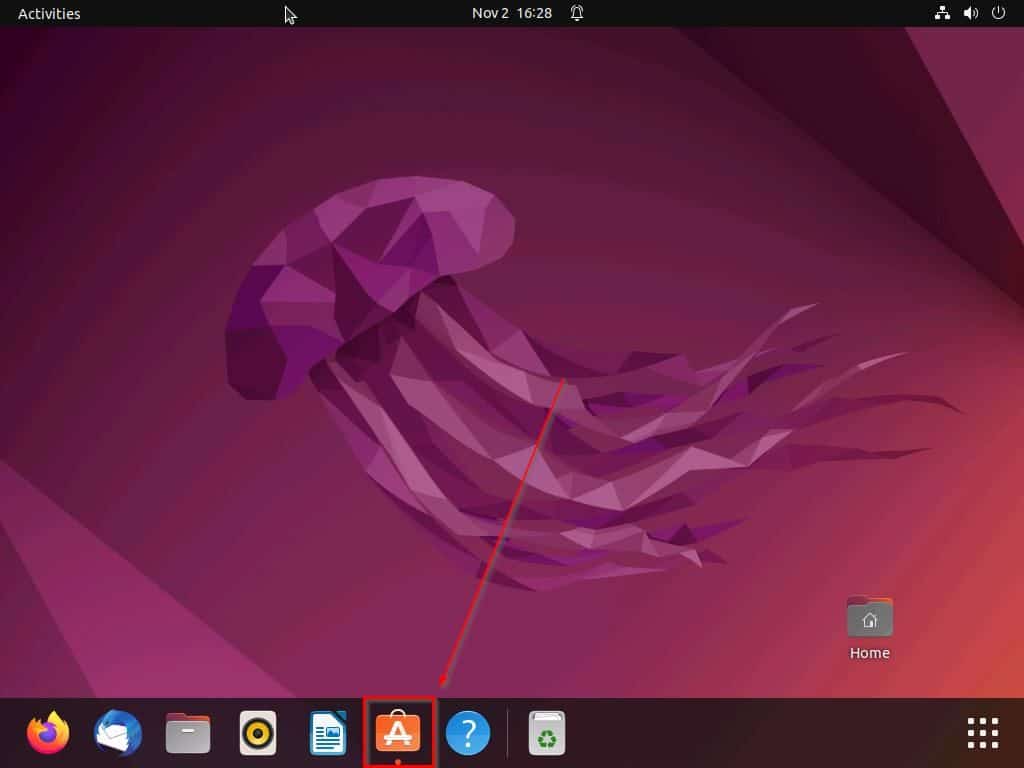
Task: Open the Files manager in dock
Action: pos(188,733)
